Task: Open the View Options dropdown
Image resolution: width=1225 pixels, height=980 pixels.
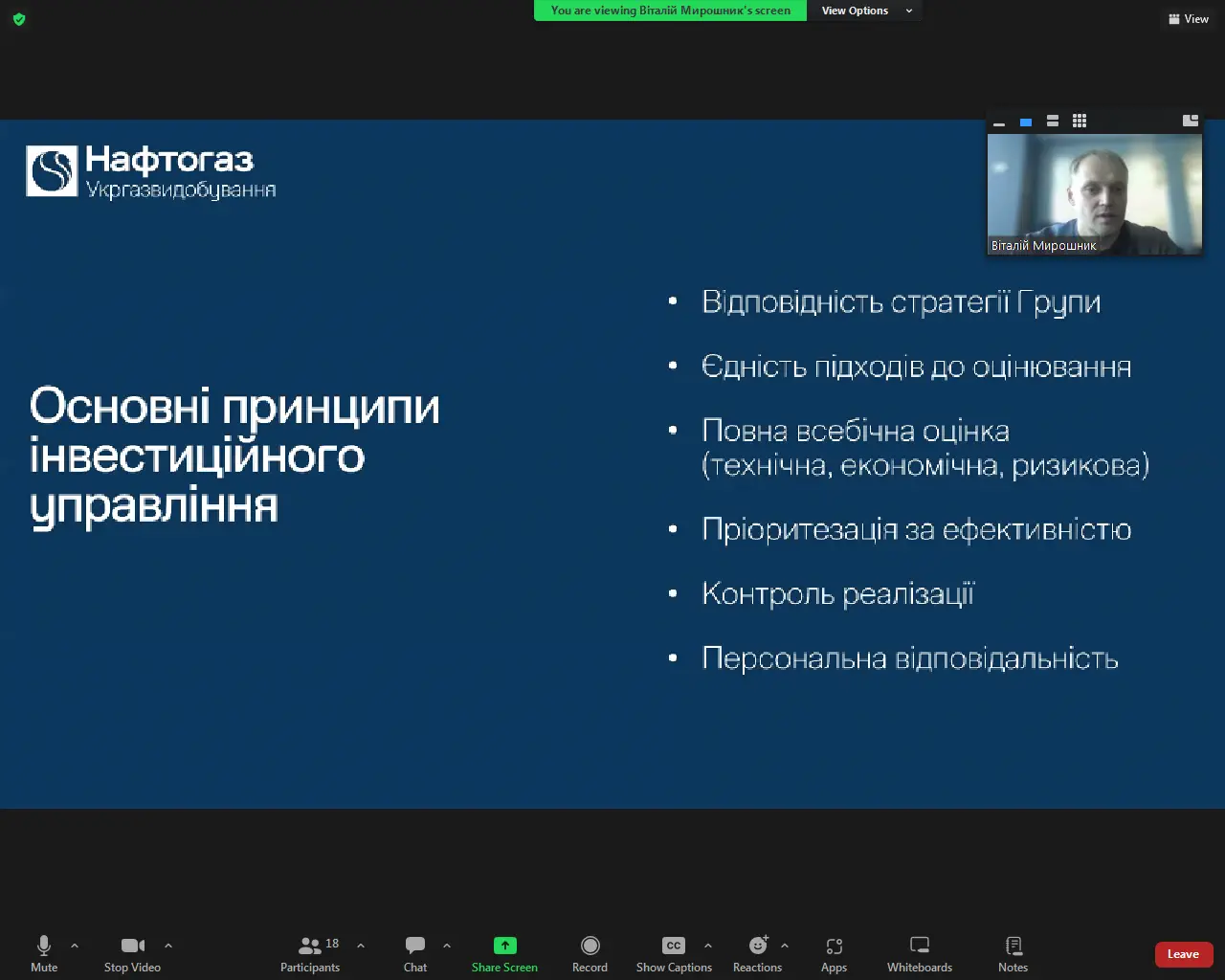Action: point(866,11)
